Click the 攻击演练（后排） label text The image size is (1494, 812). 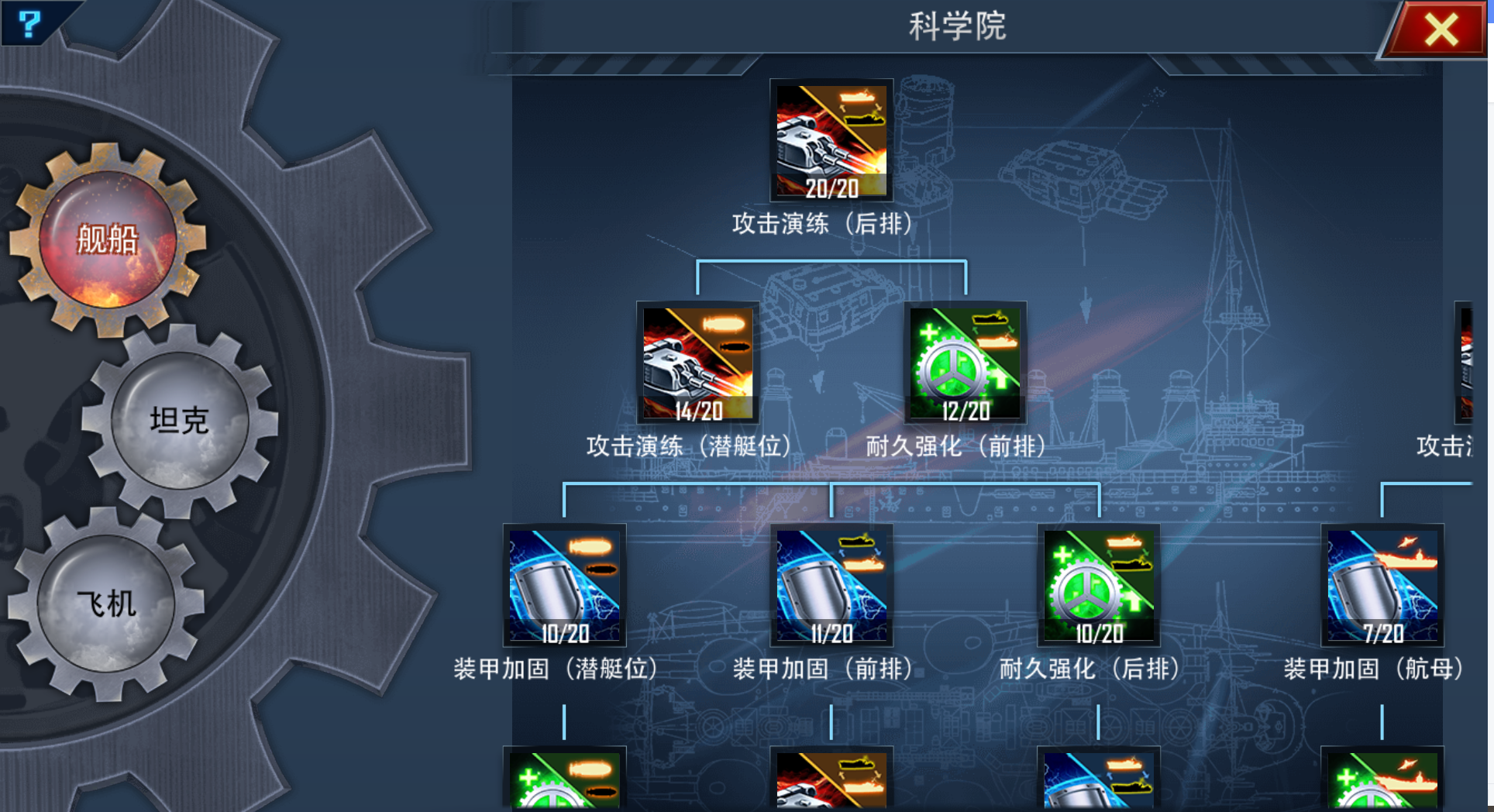[823, 224]
